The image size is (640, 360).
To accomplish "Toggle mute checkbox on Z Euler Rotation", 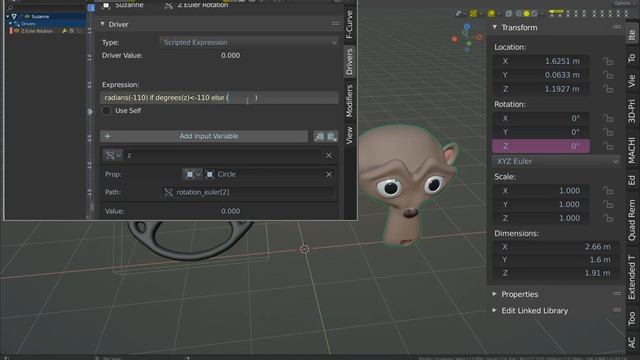I will click(x=72, y=31).
